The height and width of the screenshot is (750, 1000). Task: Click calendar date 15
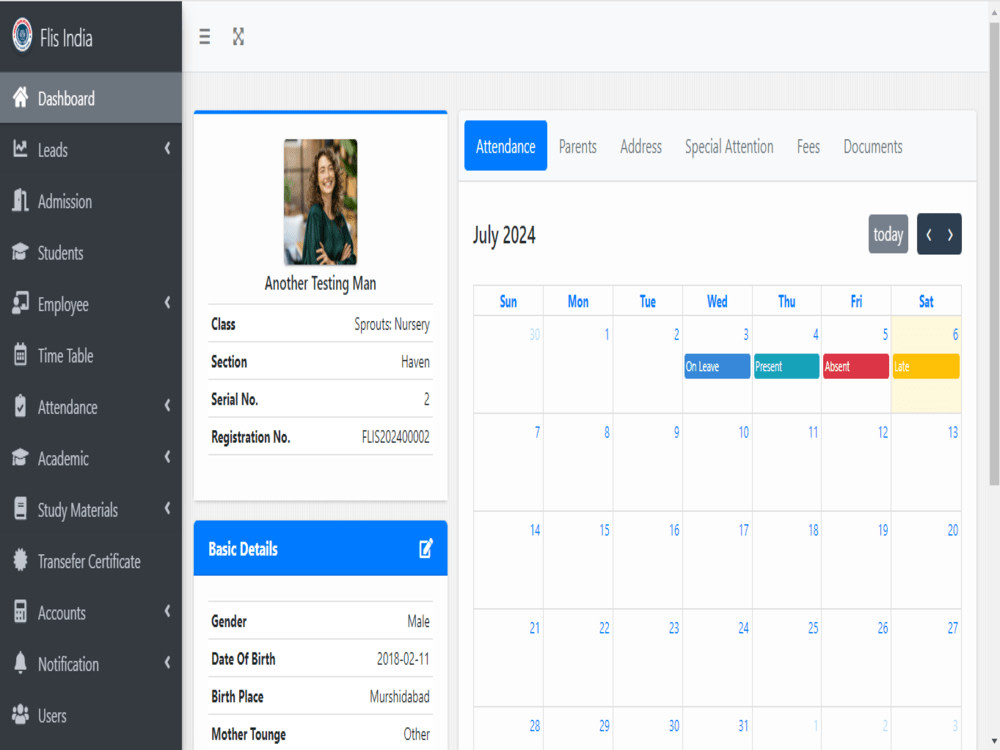click(x=604, y=530)
